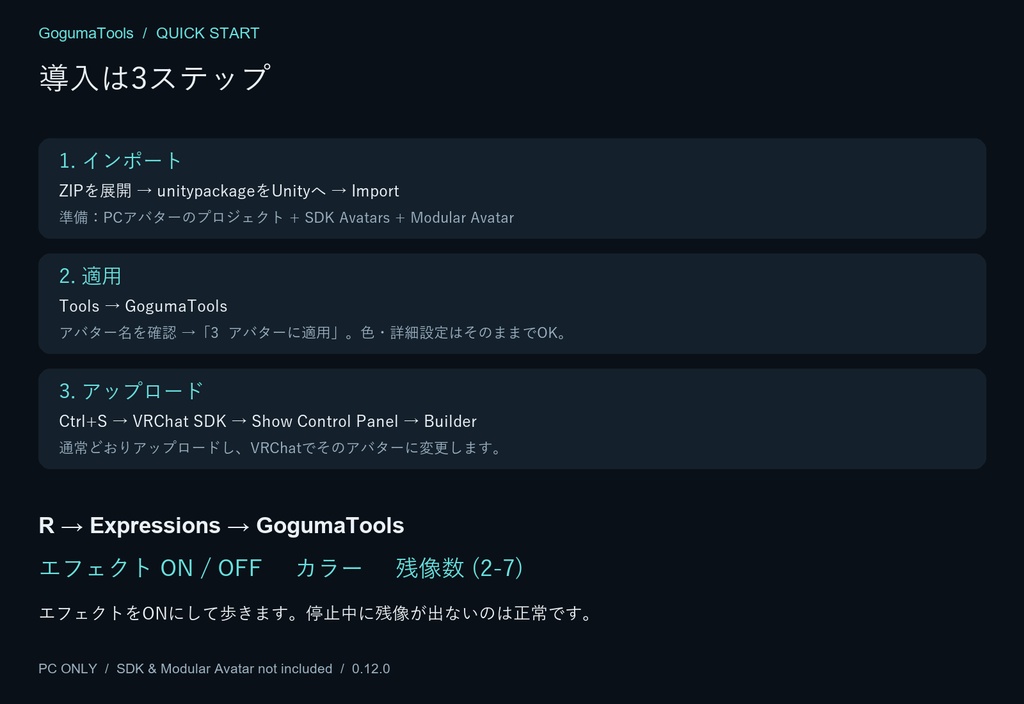
Task: Select the カラー option label
Action: tap(328, 568)
